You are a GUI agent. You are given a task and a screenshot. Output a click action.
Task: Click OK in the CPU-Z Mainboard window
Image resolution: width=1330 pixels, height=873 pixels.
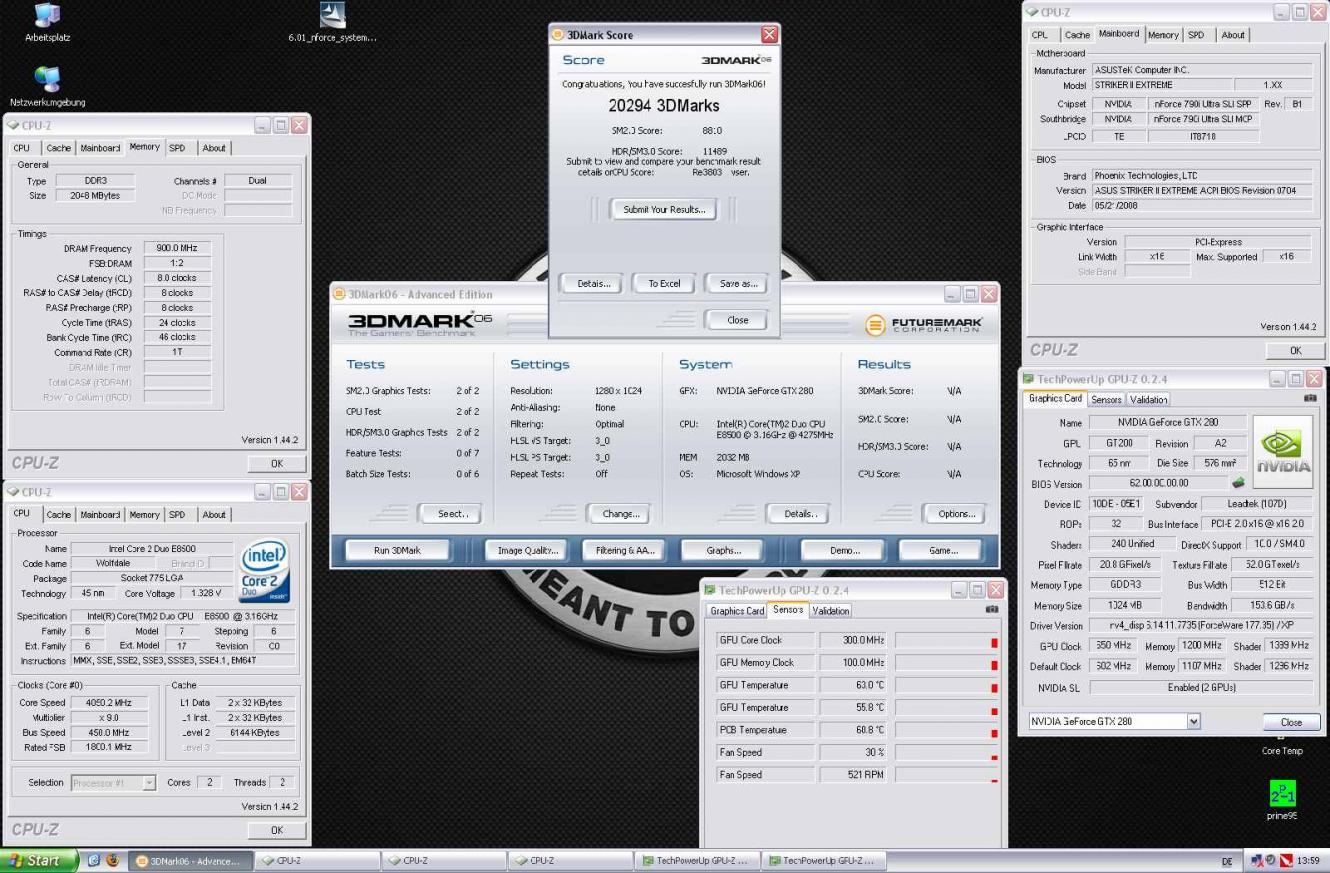[x=1296, y=351]
